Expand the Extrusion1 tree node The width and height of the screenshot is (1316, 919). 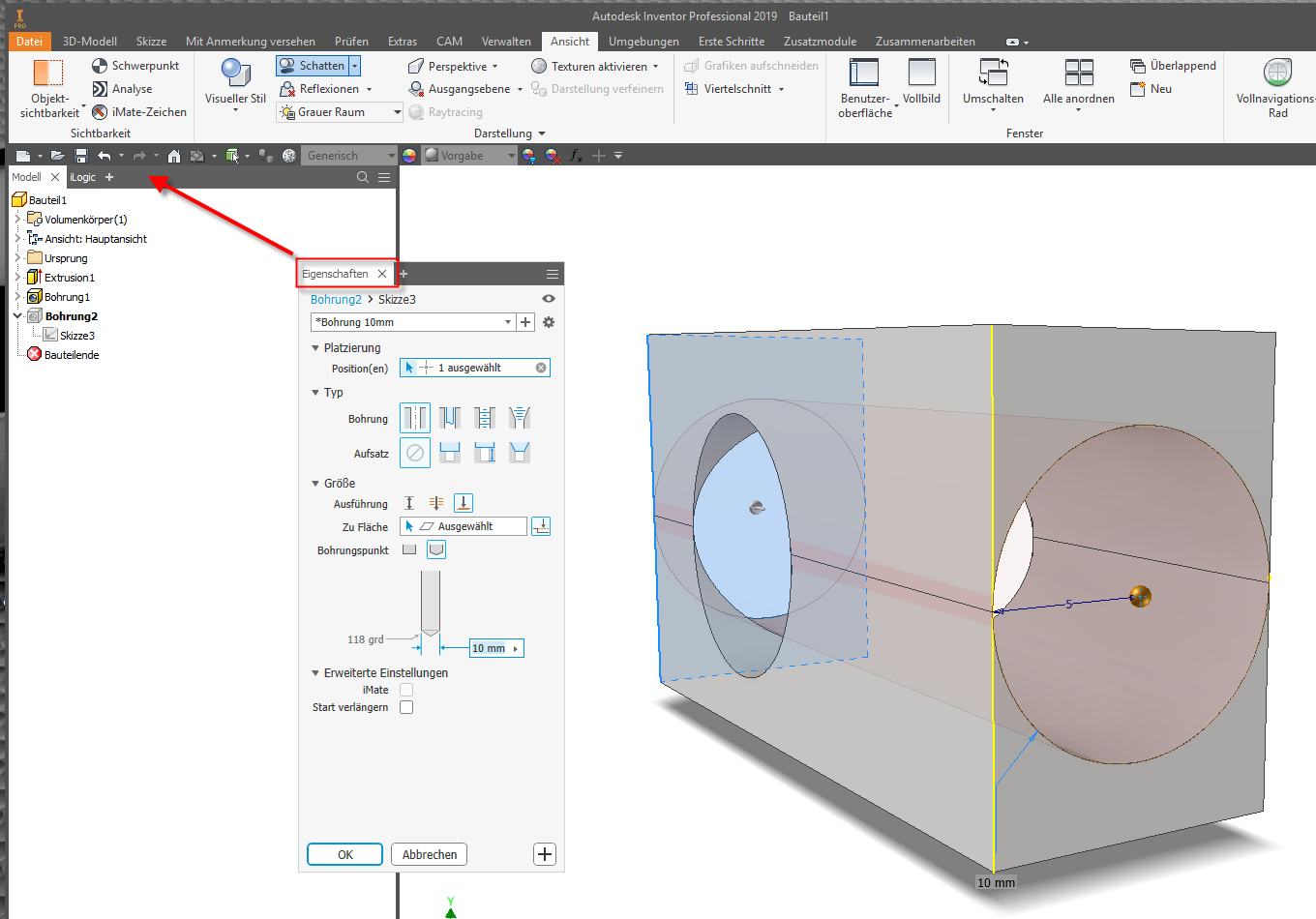pos(17,278)
